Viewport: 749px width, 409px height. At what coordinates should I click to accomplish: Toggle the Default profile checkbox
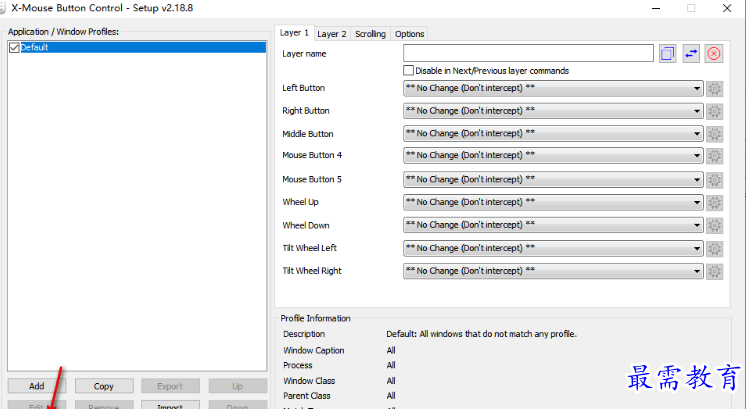pyautogui.click(x=14, y=47)
